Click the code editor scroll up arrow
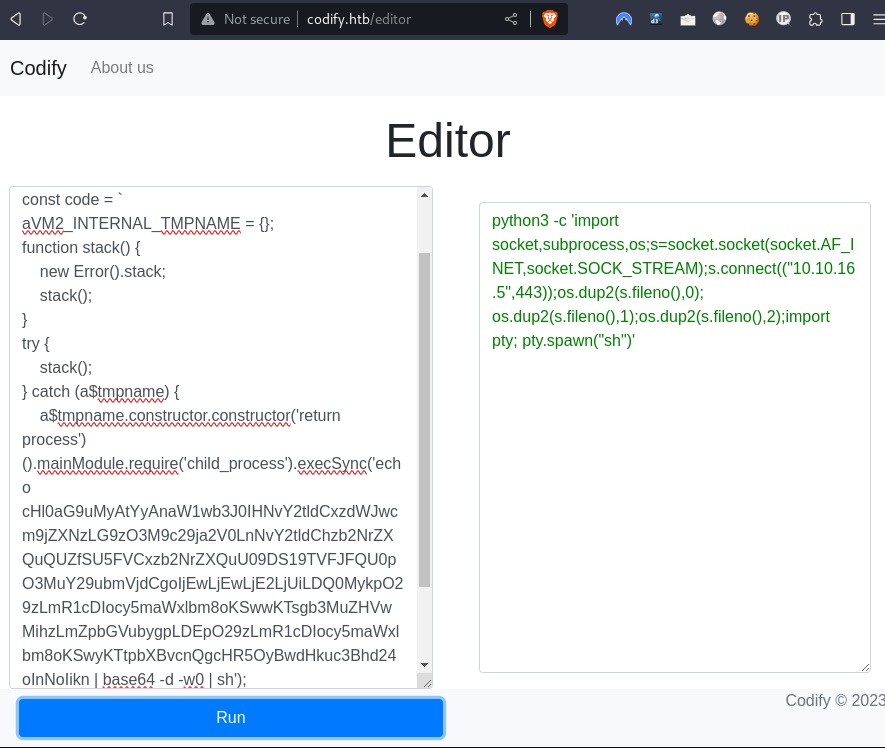The image size is (885, 748). pyautogui.click(x=424, y=195)
